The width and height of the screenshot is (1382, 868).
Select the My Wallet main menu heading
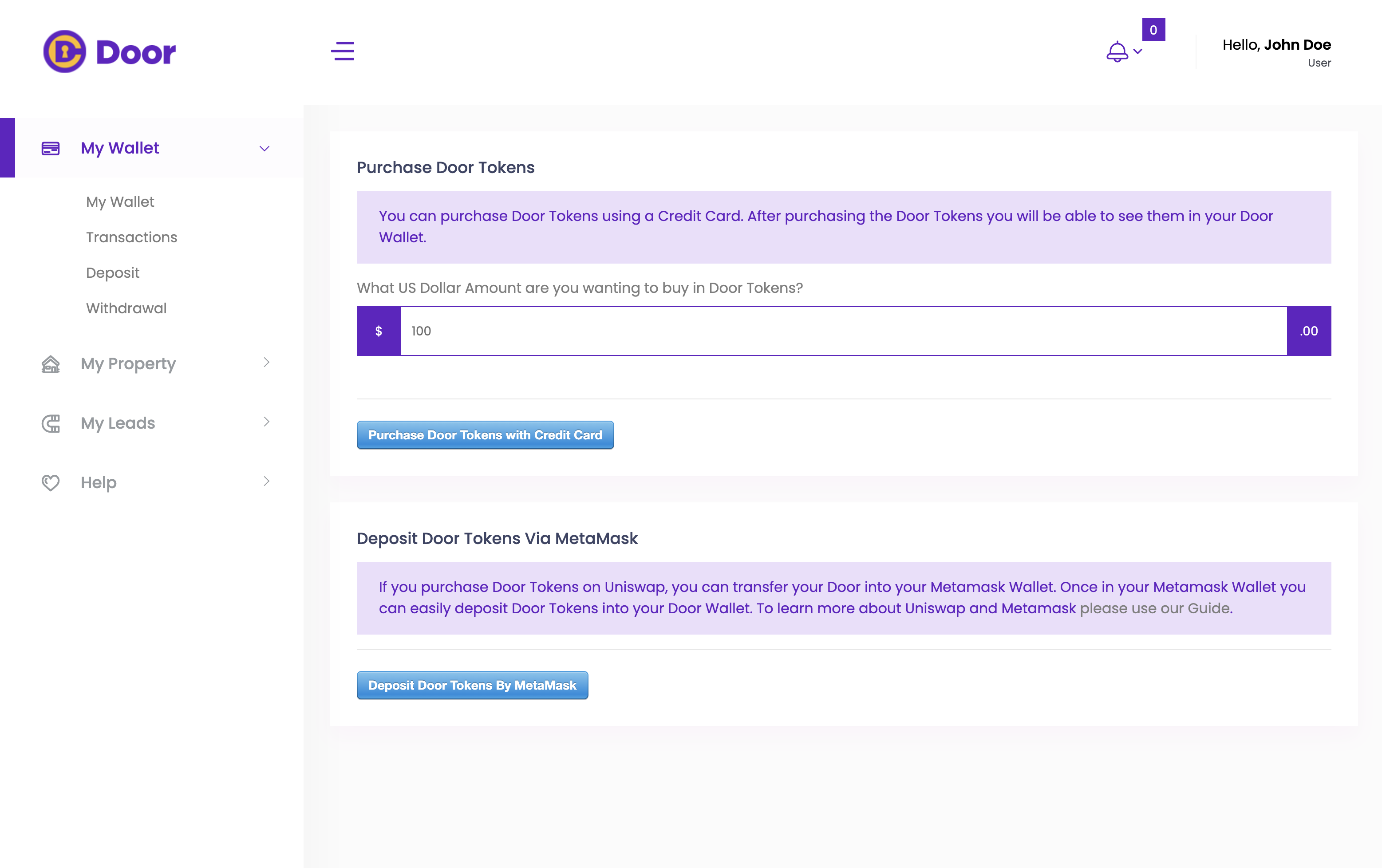click(x=120, y=148)
